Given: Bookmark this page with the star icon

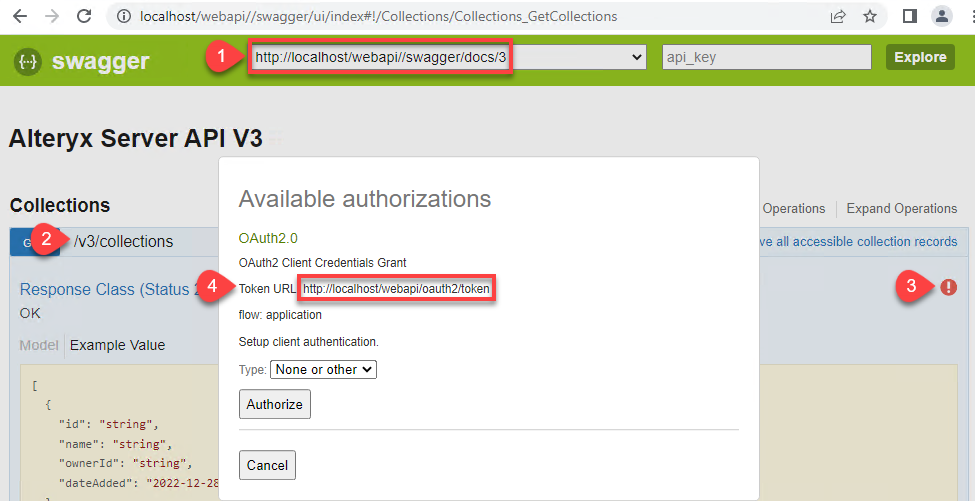Looking at the screenshot, I should (x=870, y=16).
